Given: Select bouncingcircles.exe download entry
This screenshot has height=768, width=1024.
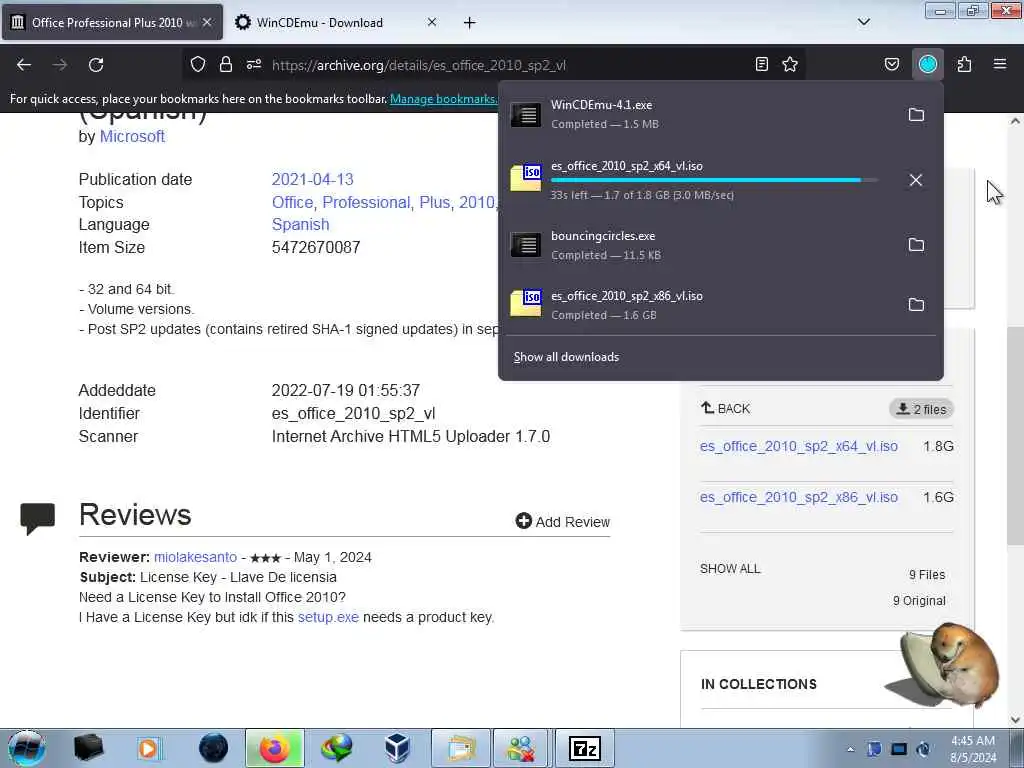Looking at the screenshot, I should 701,245.
